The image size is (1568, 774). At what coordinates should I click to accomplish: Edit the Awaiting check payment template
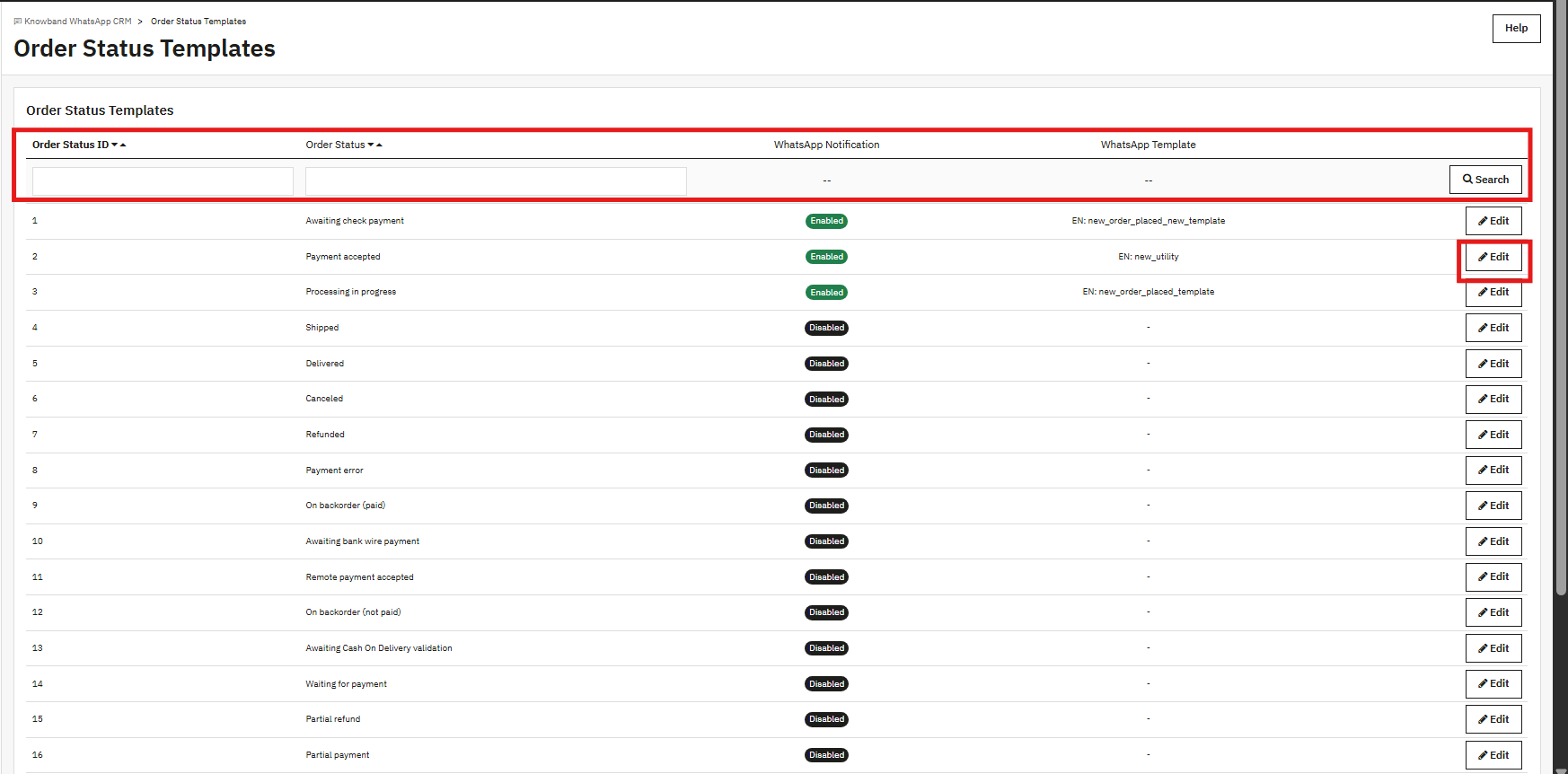(x=1493, y=221)
